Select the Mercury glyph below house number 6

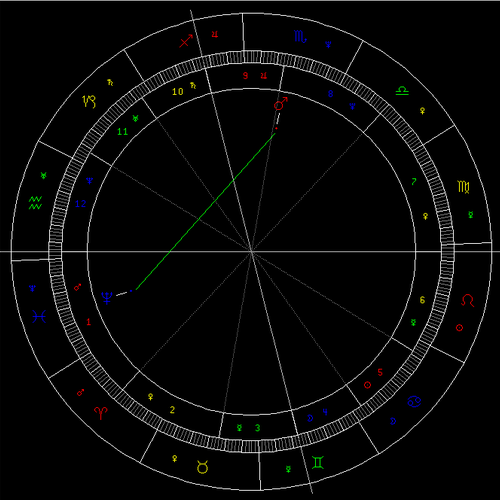tap(413, 322)
